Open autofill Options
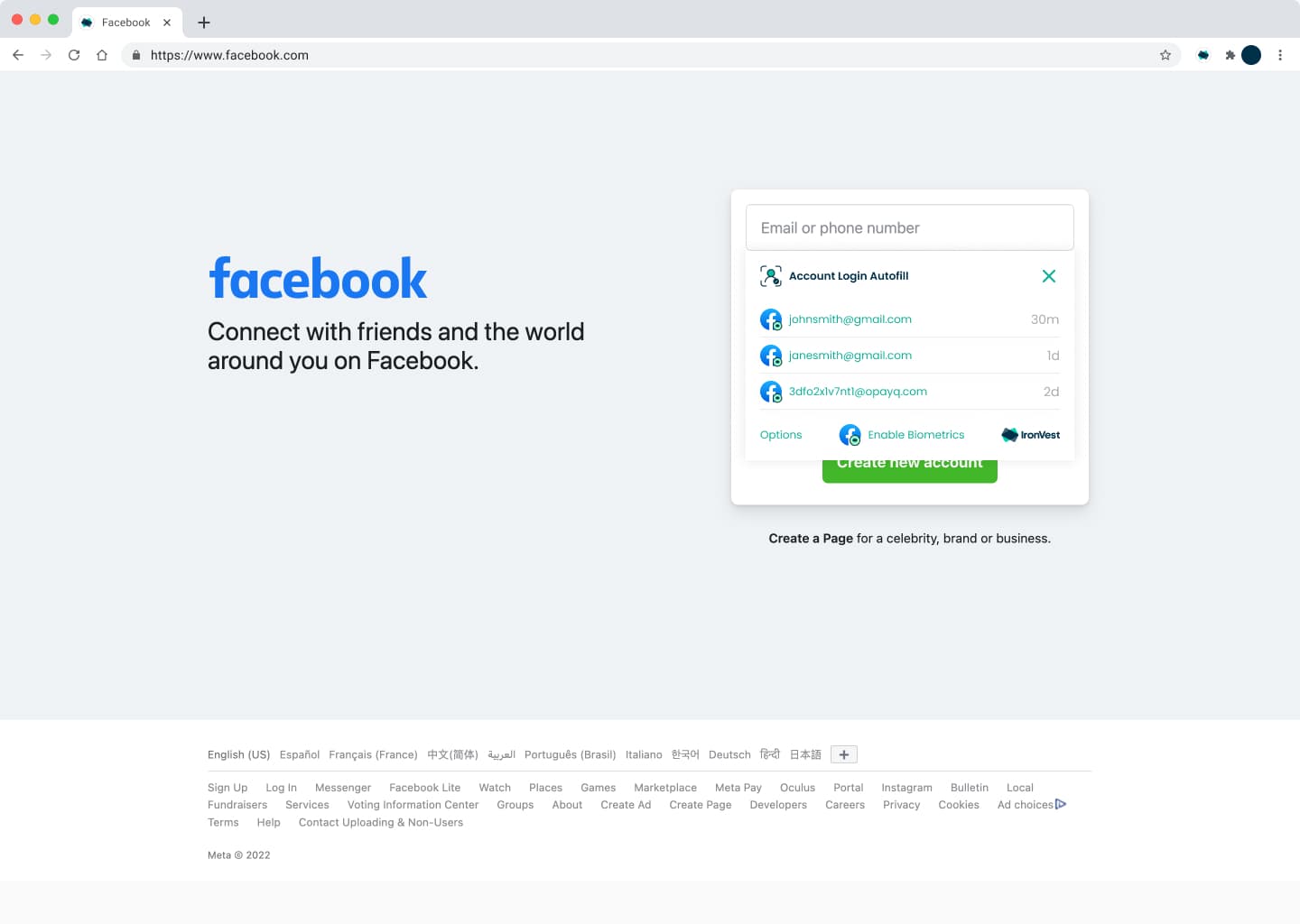1300x924 pixels. 781,435
